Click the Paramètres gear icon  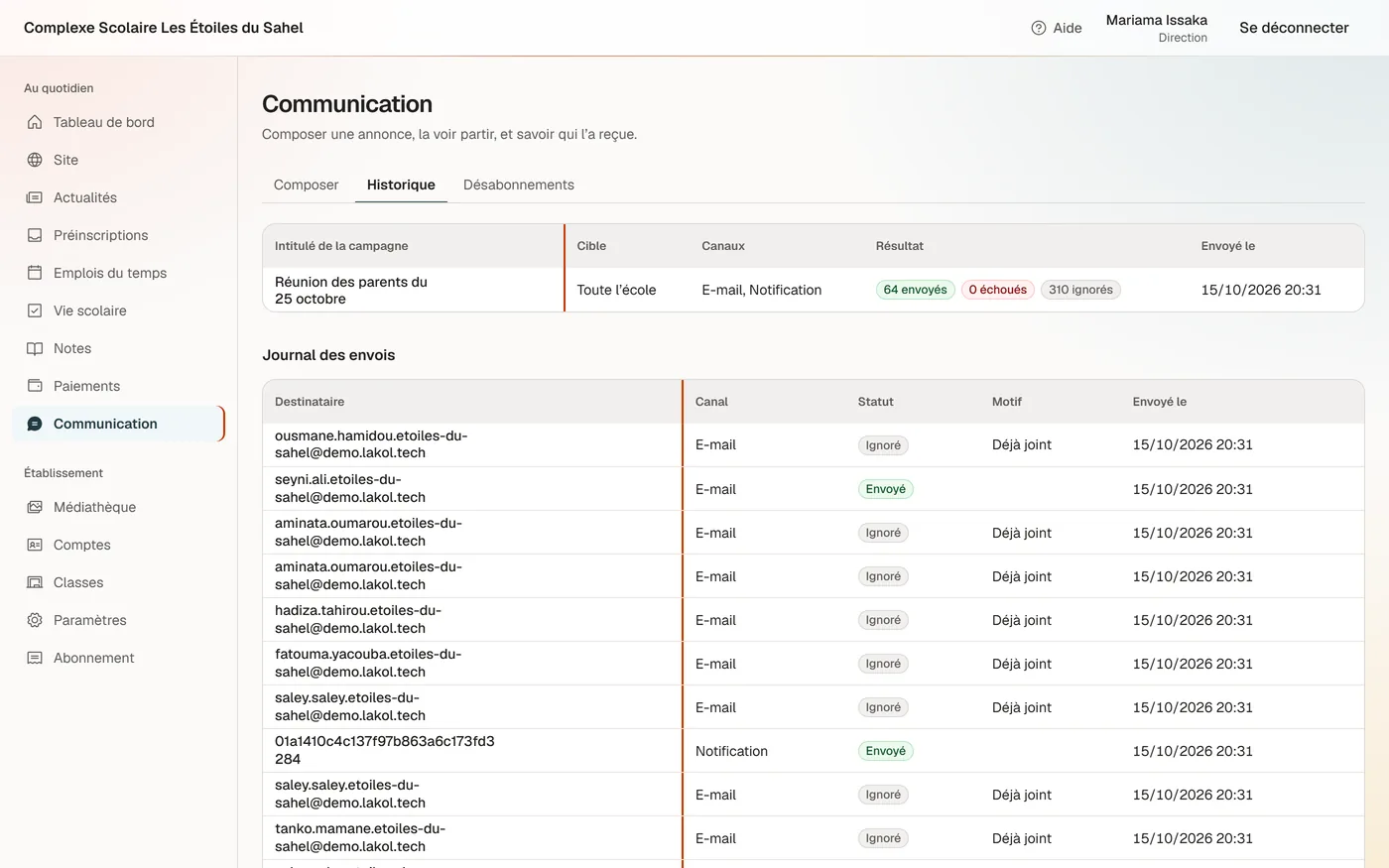[35, 620]
